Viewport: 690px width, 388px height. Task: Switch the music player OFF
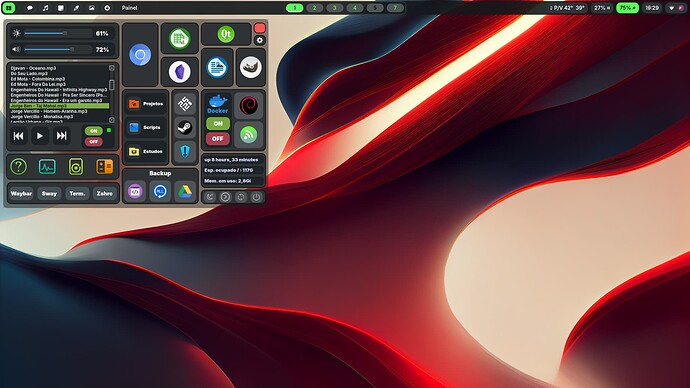tap(94, 142)
